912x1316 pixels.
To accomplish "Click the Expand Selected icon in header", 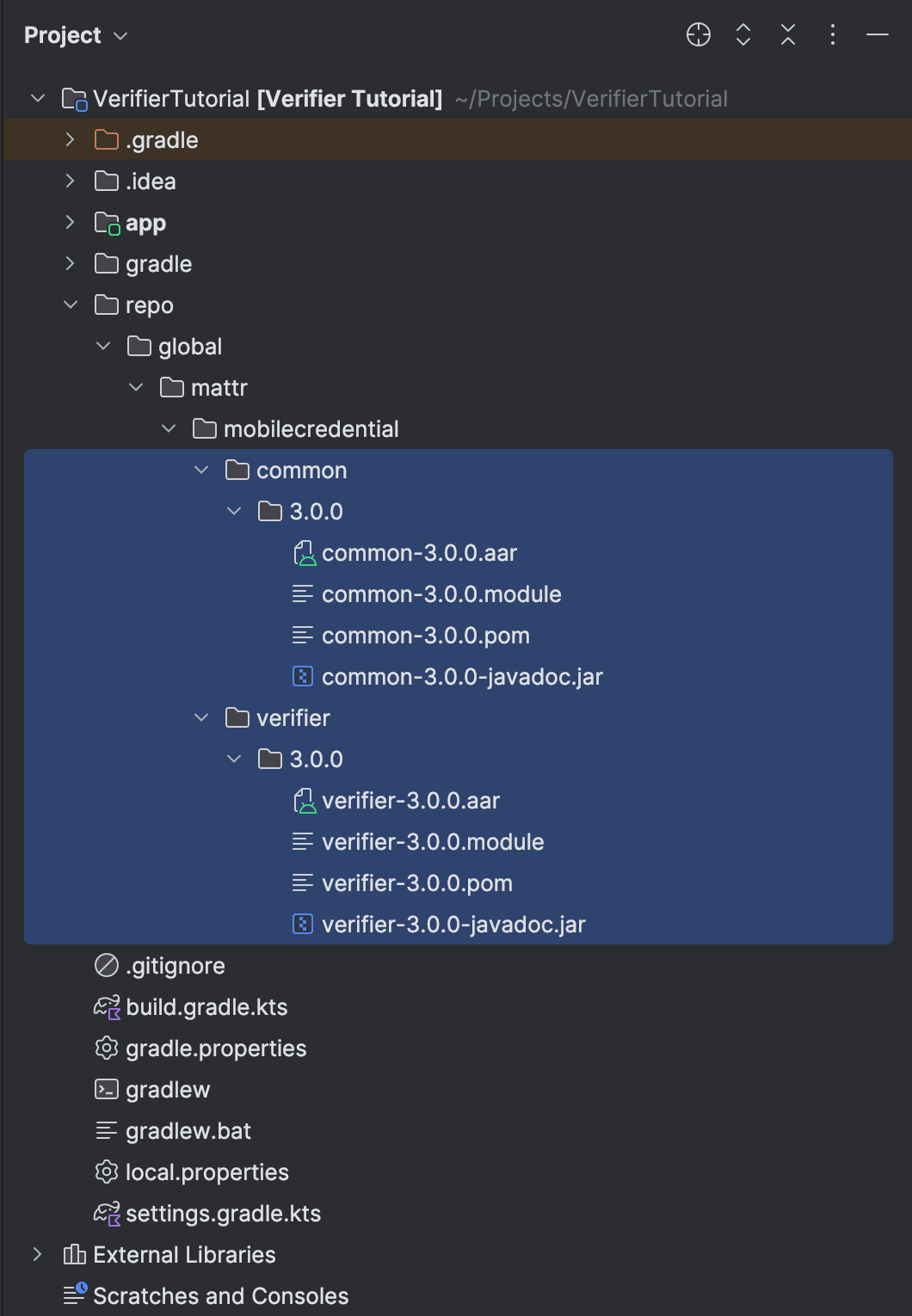I will coord(743,35).
